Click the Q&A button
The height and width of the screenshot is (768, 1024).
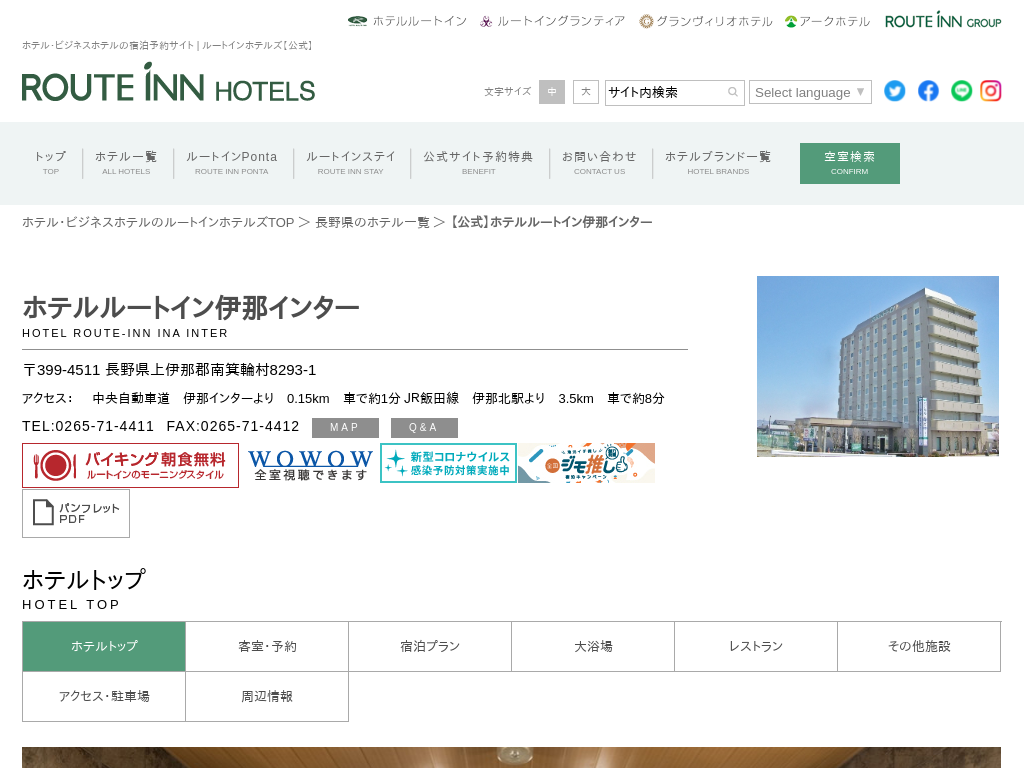point(424,428)
